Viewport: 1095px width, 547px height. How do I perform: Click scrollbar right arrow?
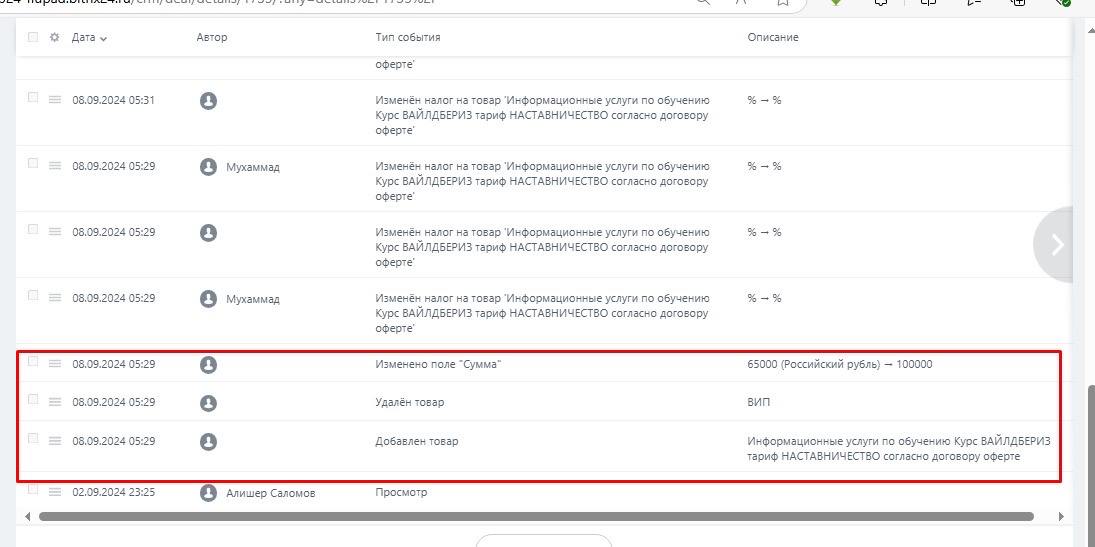tap(1060, 517)
